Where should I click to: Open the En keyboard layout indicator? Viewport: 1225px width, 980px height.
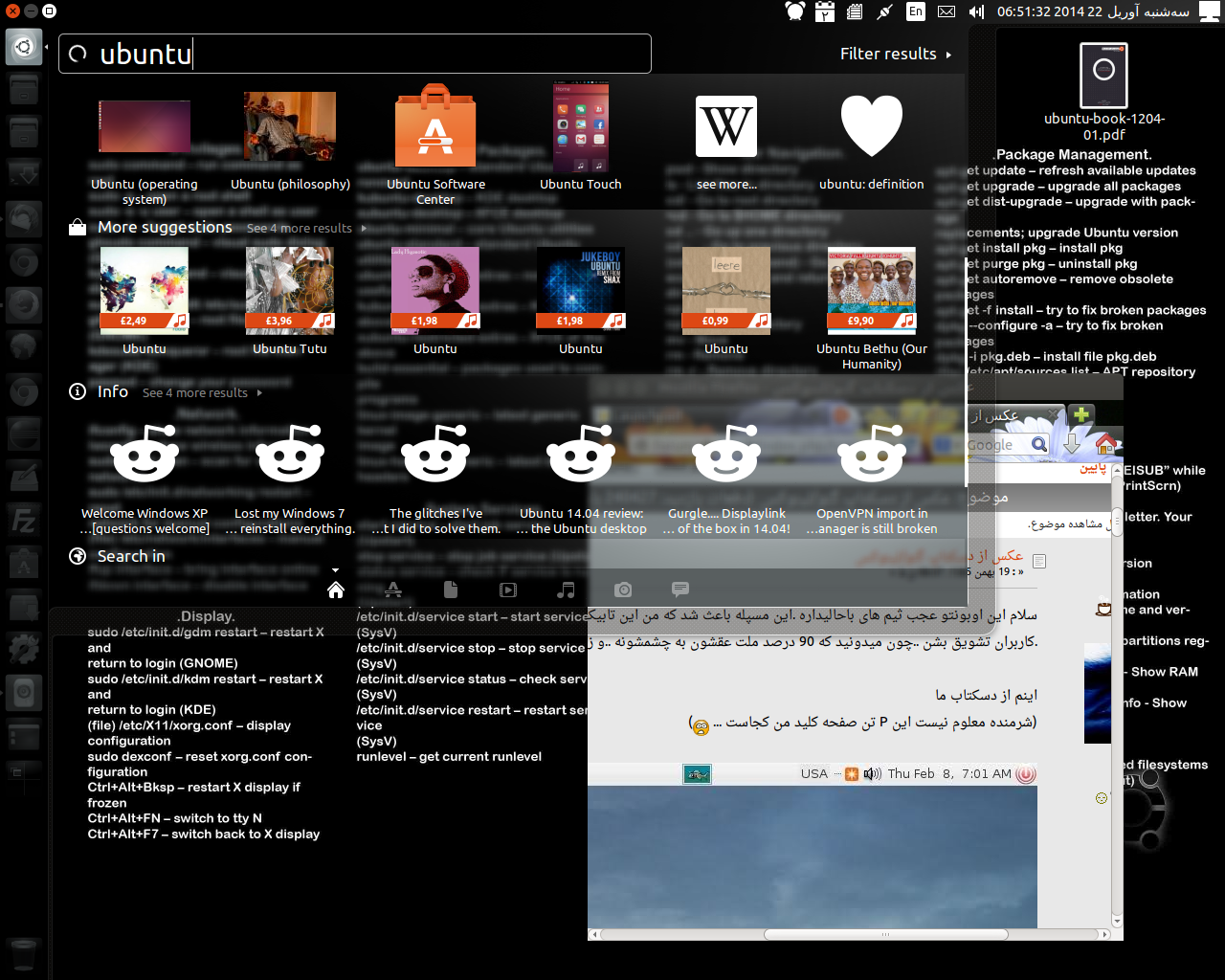point(916,11)
